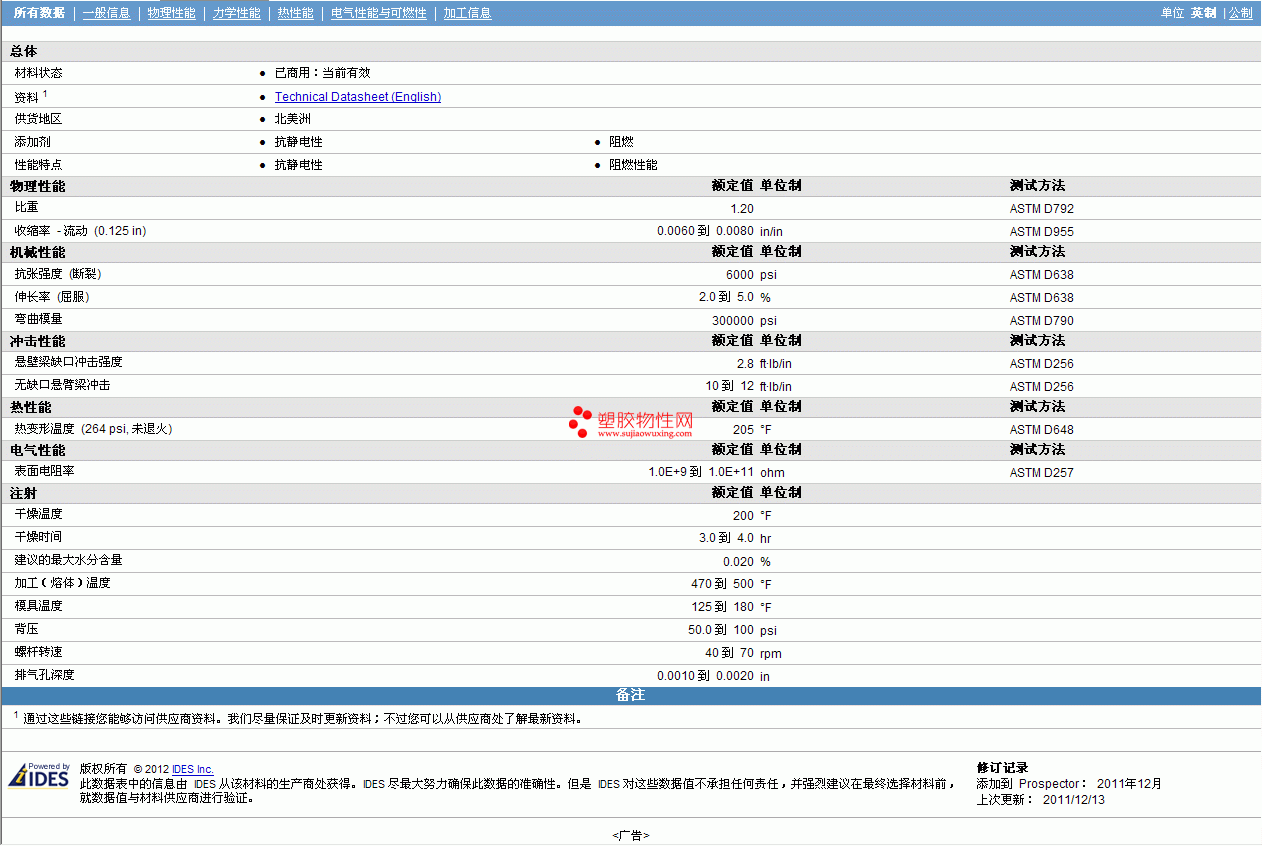Image resolution: width=1262 pixels, height=846 pixels.
Task: Select ASTM D257 test method
Action: (1042, 473)
